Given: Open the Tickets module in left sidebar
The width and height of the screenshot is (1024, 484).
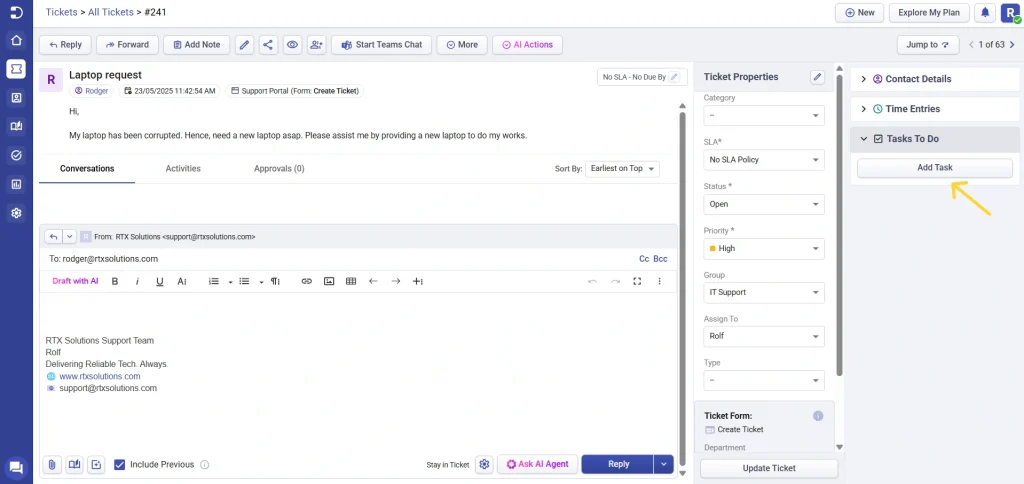Looking at the screenshot, I should pos(16,69).
